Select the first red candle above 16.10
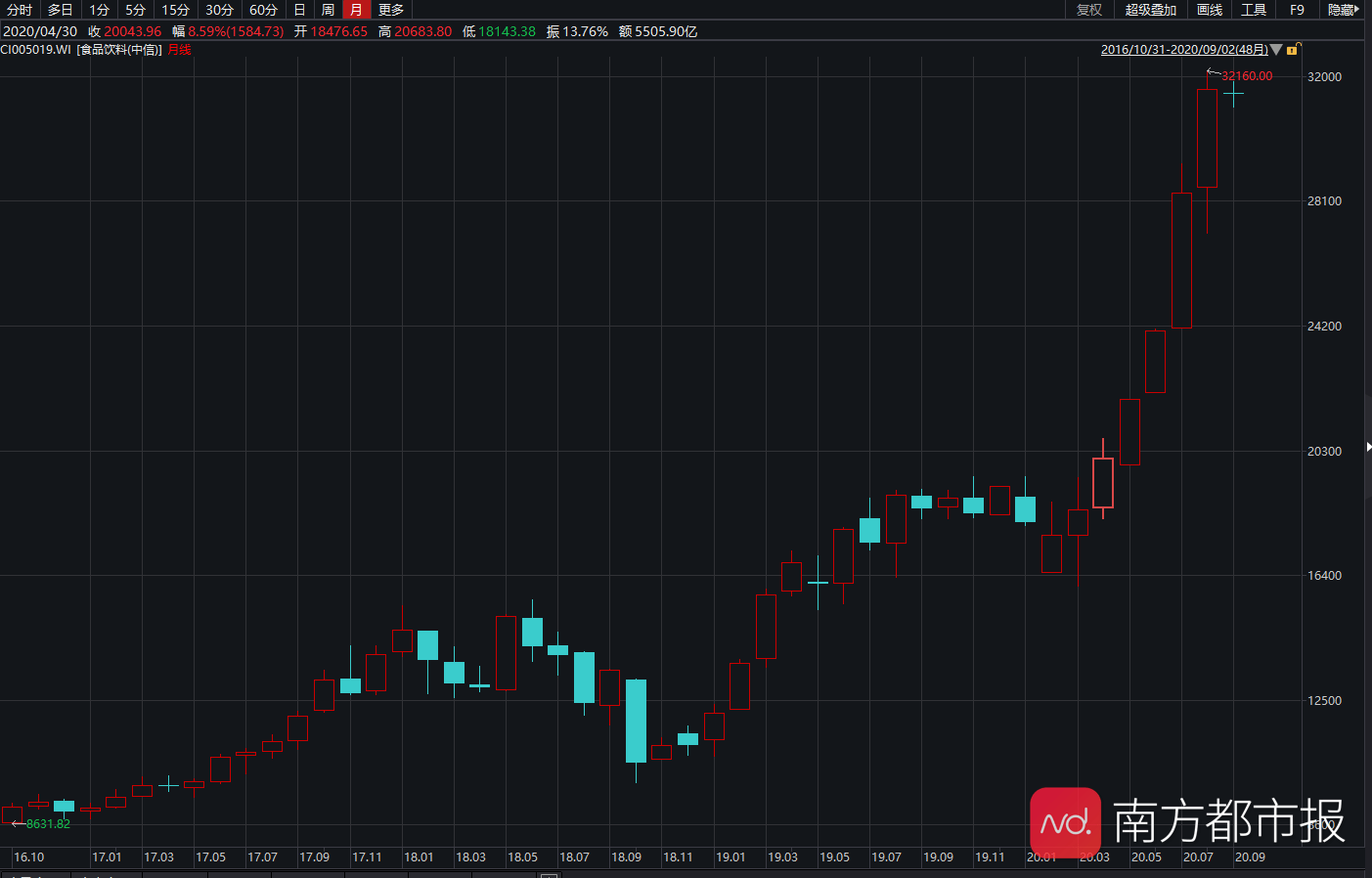 pyautogui.click(x=12, y=814)
